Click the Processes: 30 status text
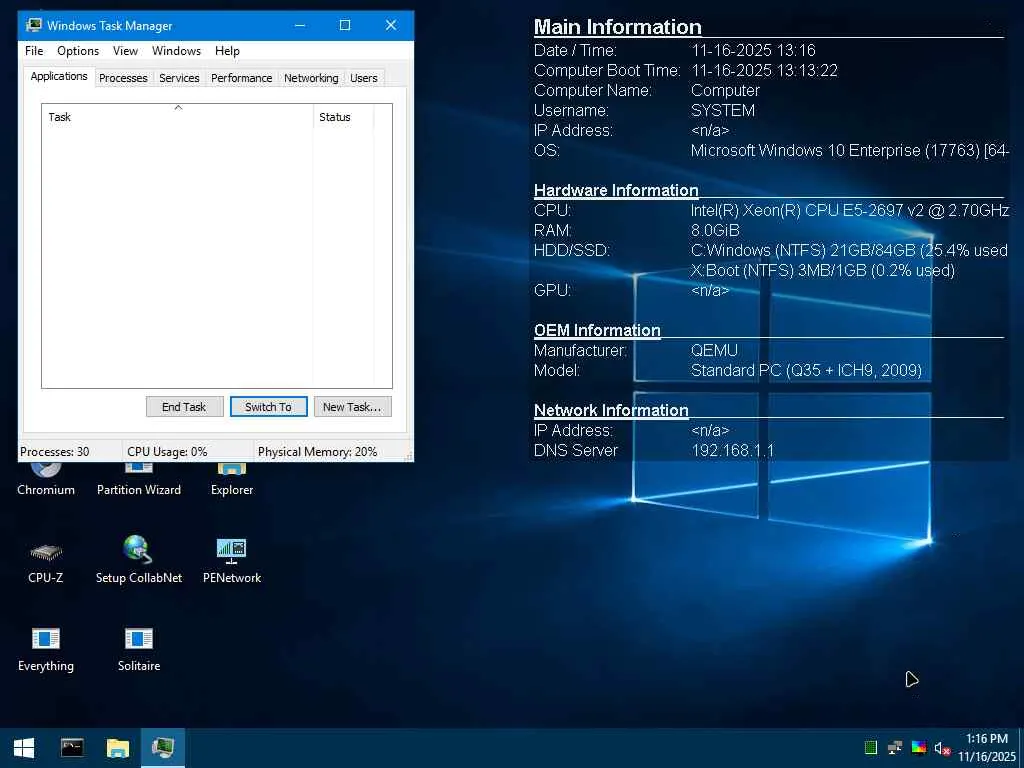Screen dimensions: 1024x768 [x=55, y=452]
